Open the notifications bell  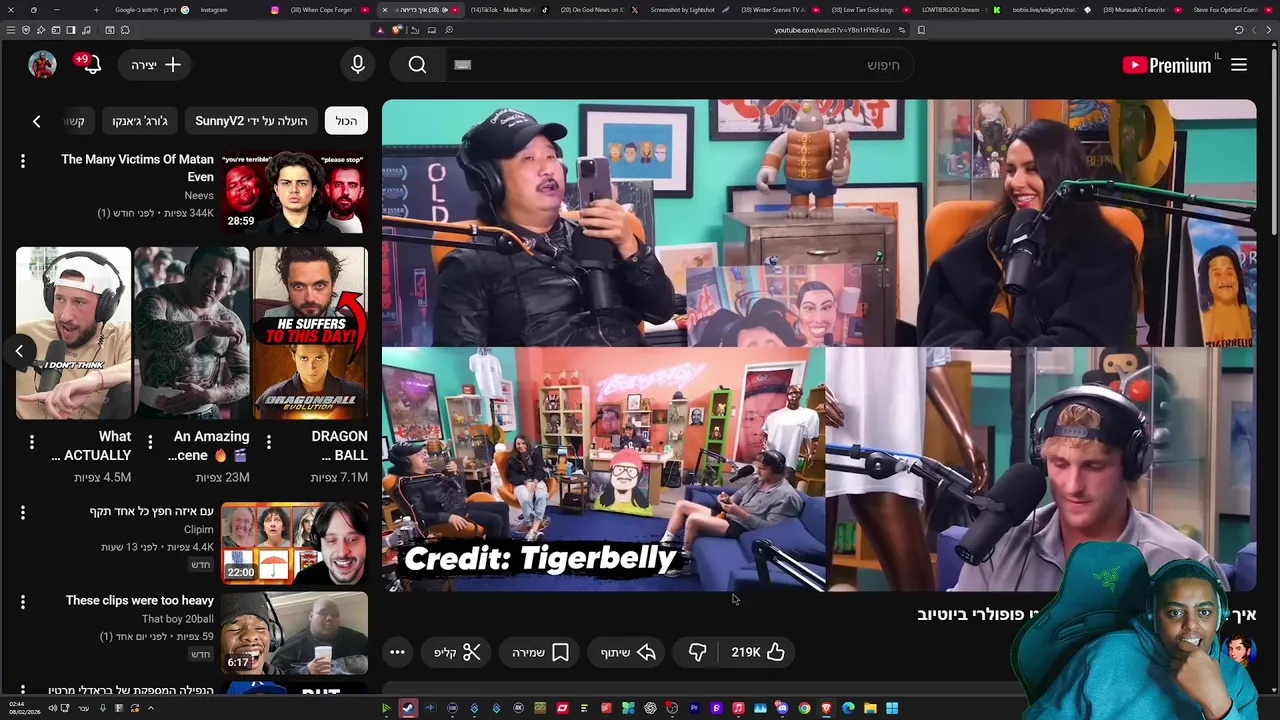[92, 65]
